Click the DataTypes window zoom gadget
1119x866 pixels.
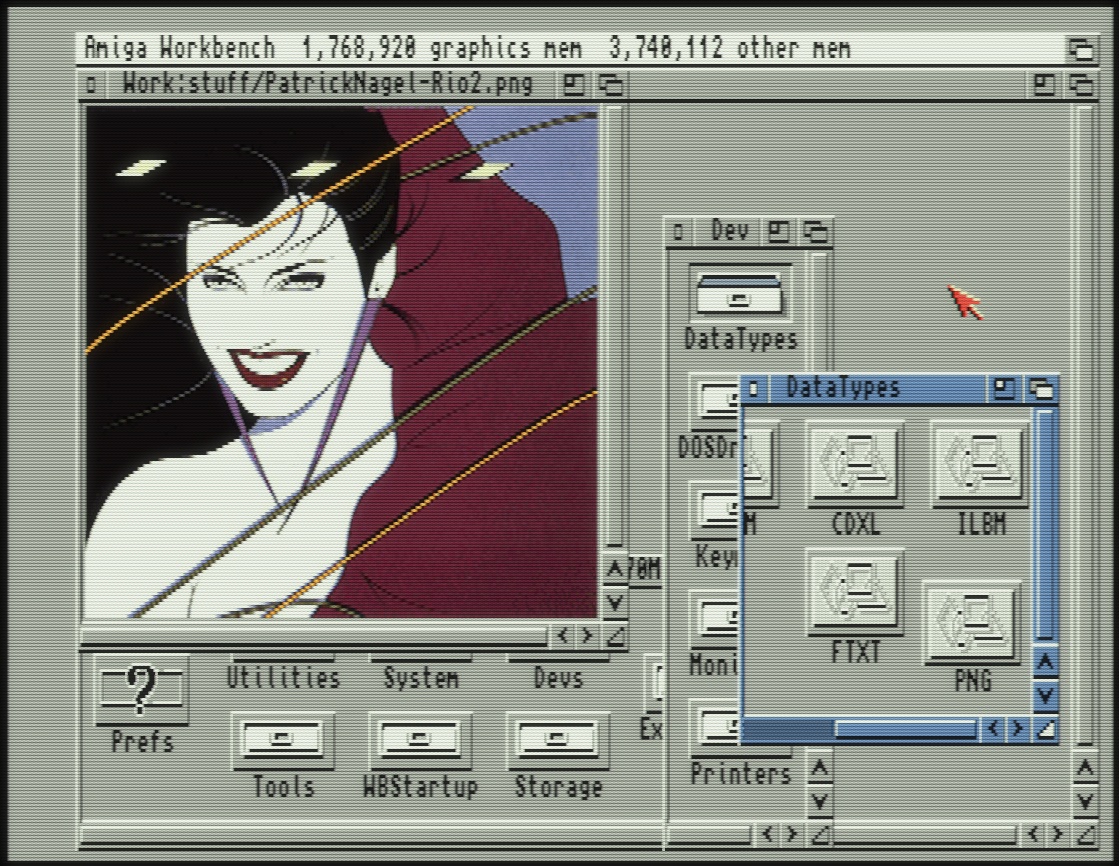coord(1004,388)
